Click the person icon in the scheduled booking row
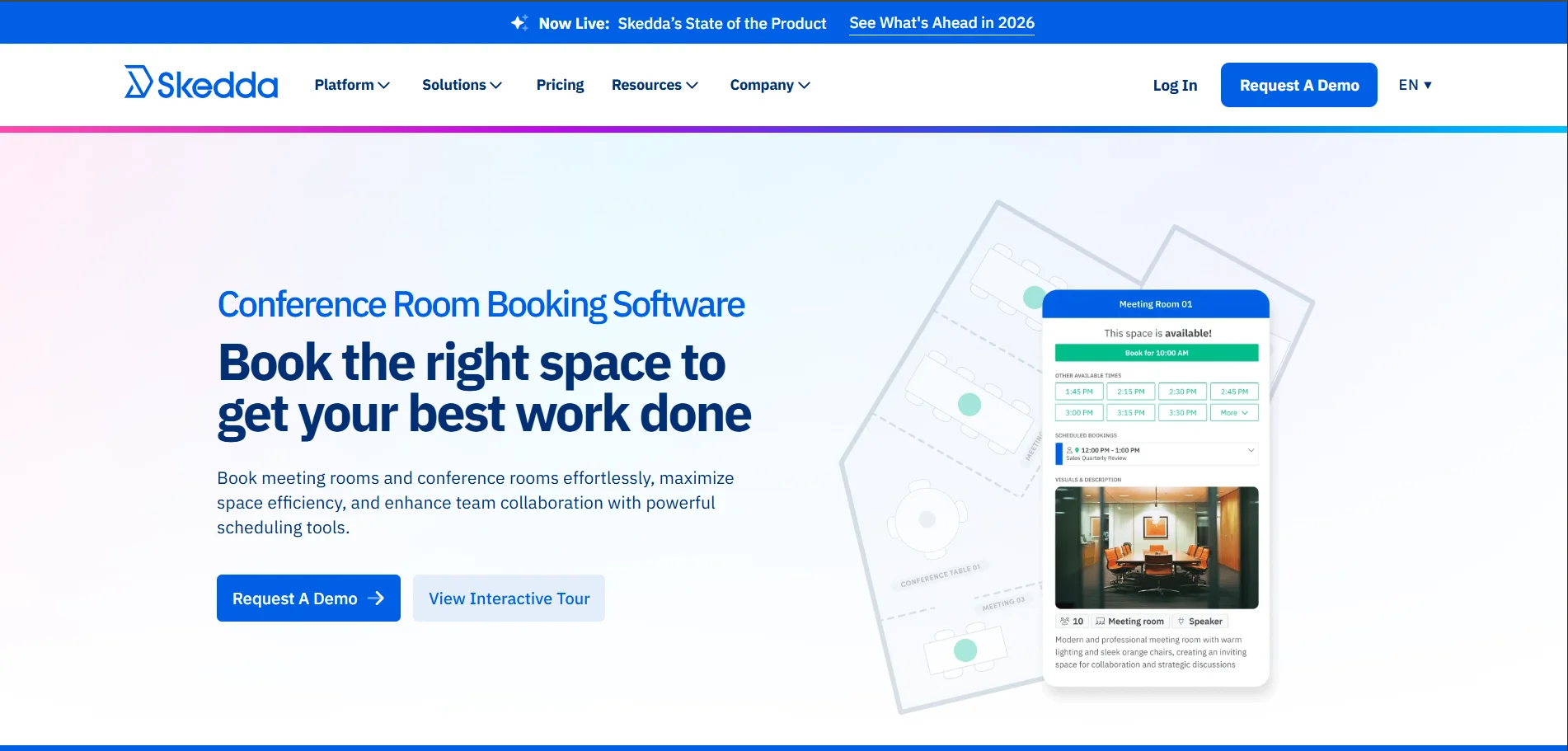The width and height of the screenshot is (1568, 751). pyautogui.click(x=1069, y=450)
